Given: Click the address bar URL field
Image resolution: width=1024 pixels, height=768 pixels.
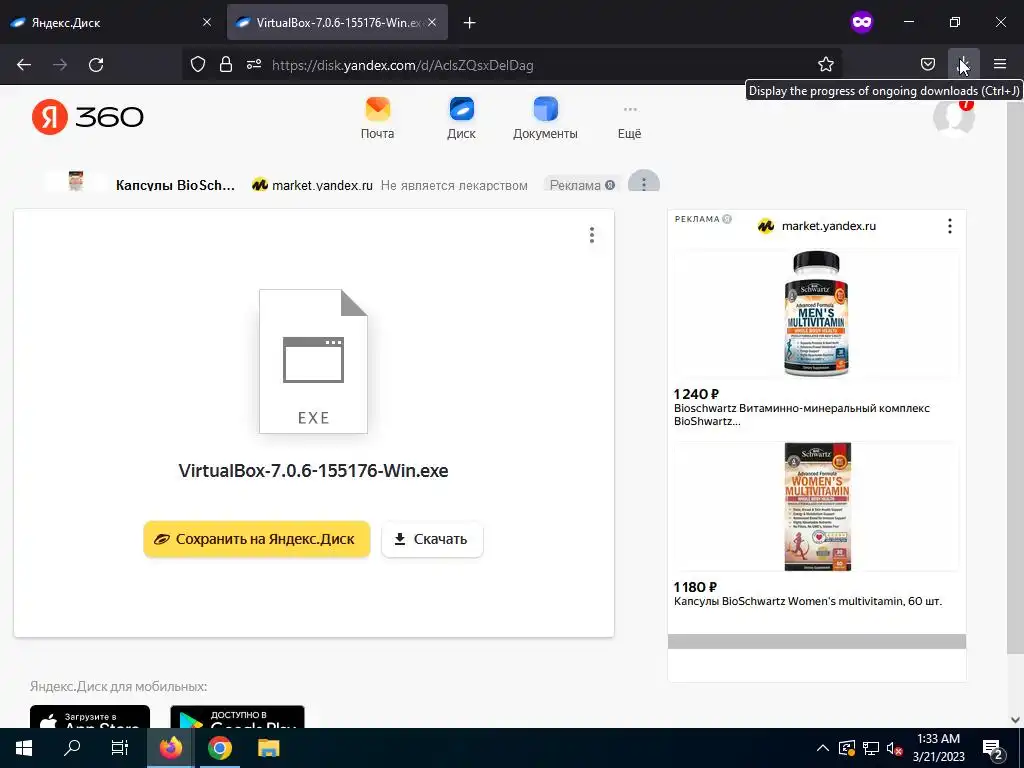Looking at the screenshot, I should pos(511,65).
